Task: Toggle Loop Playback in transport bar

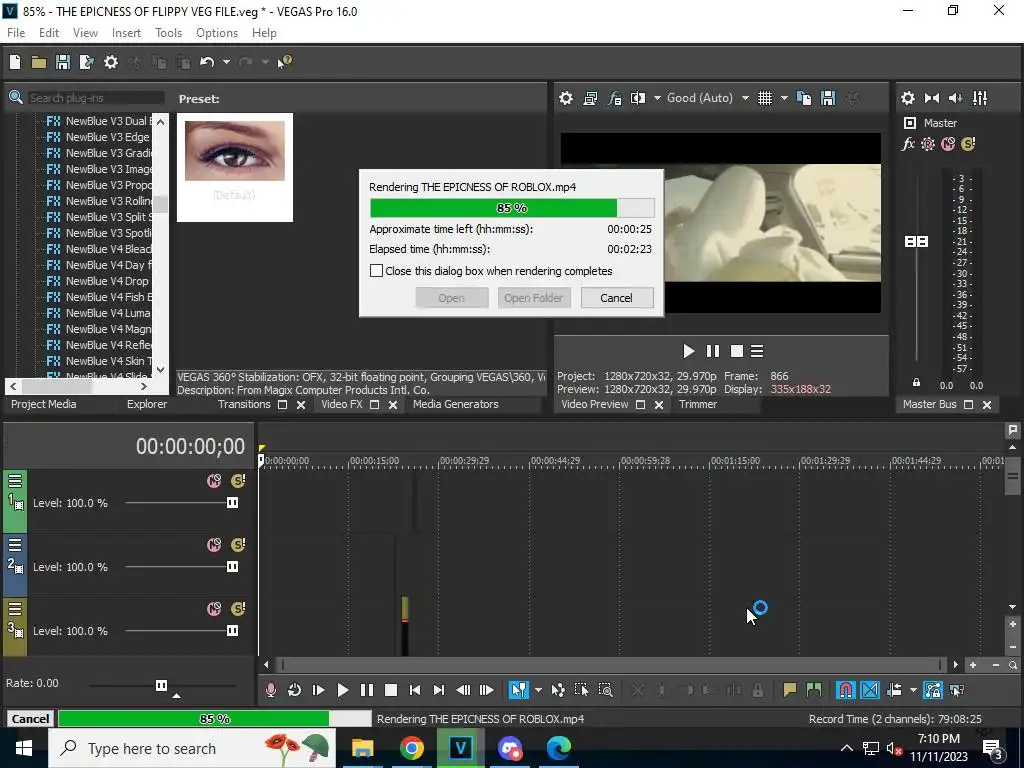Action: click(x=295, y=690)
